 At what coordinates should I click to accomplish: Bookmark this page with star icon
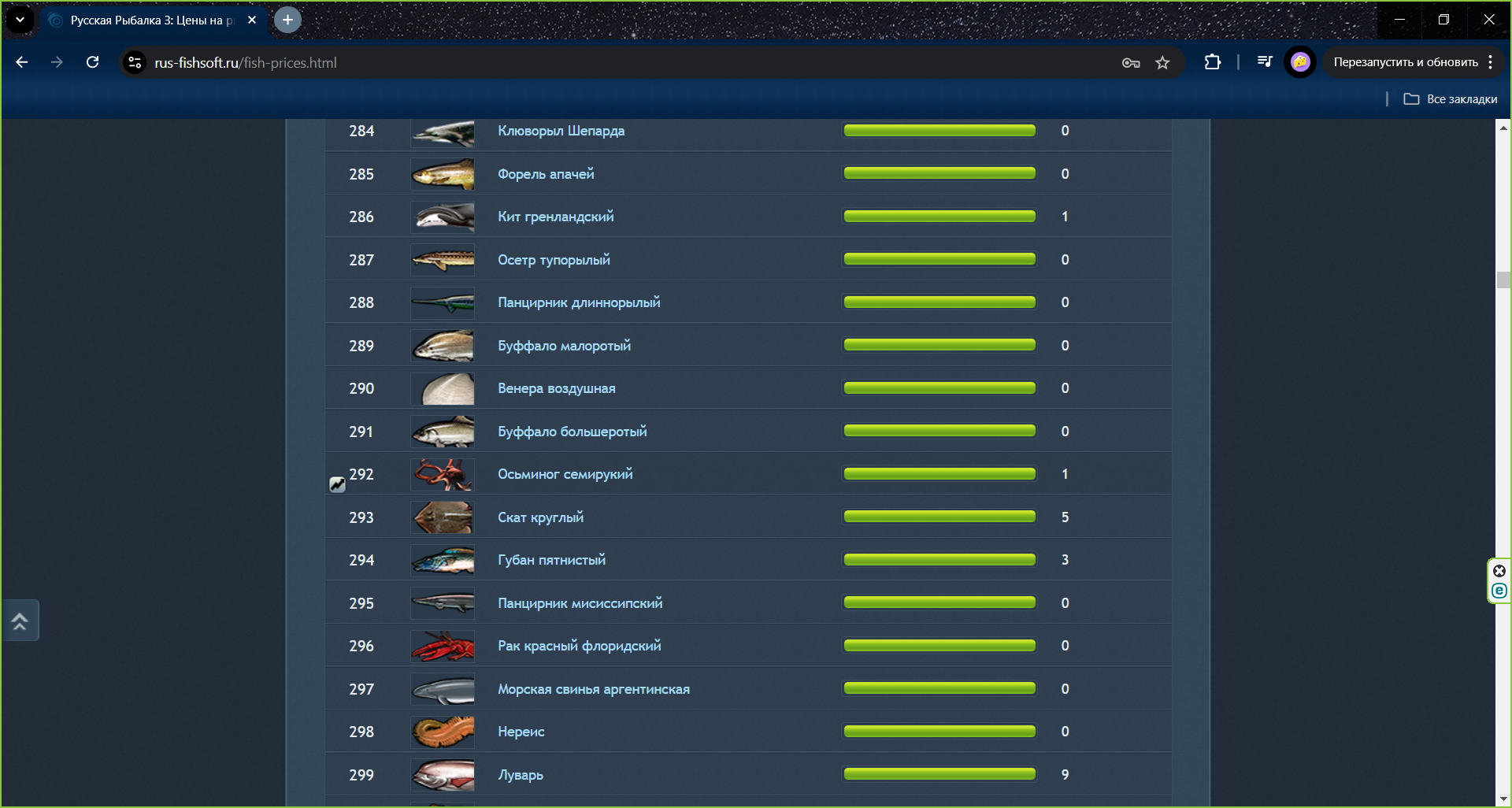[1162, 63]
